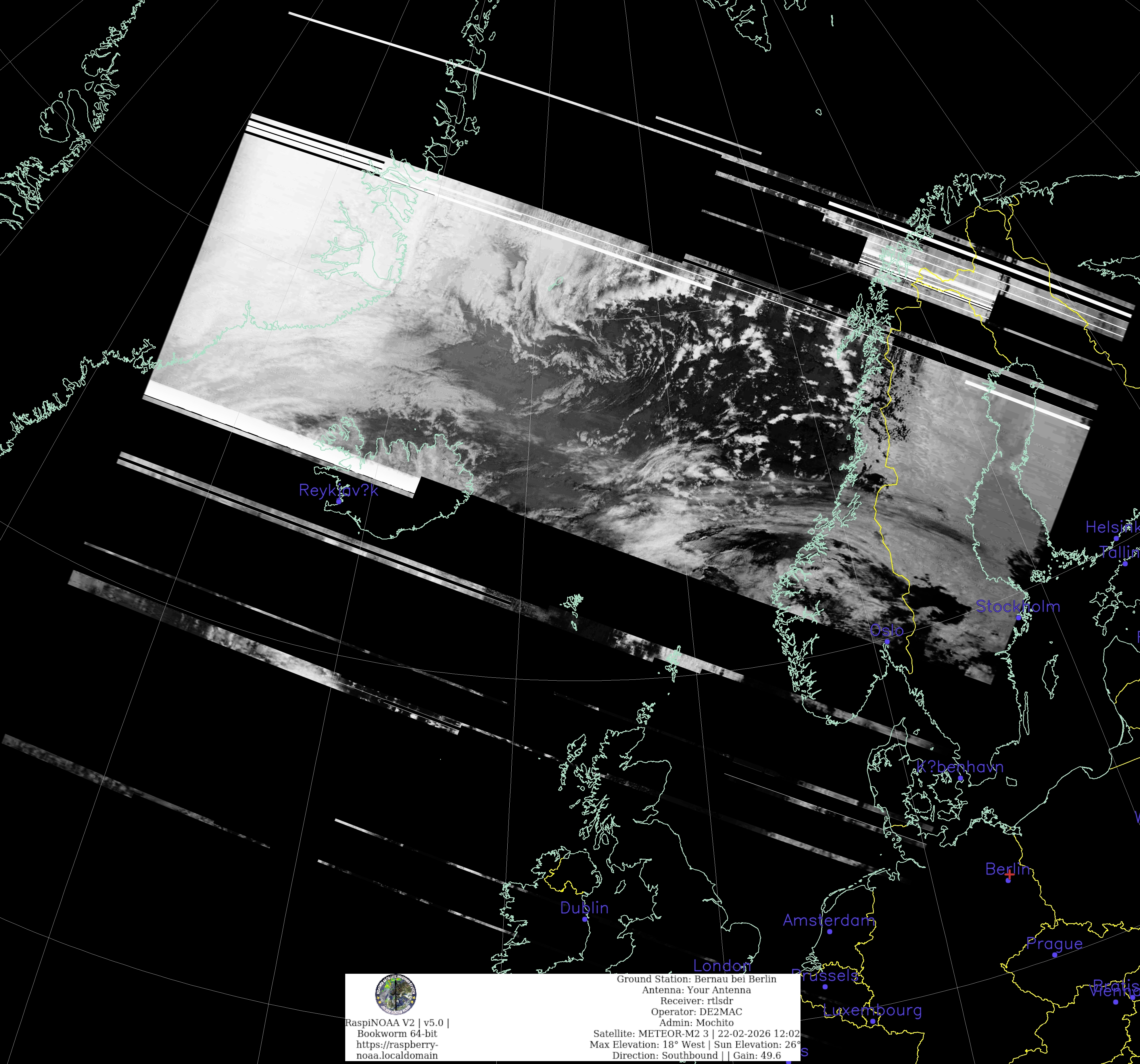
Task: Click the Satellite METEOR-M2 3 text line
Action: click(x=696, y=1034)
